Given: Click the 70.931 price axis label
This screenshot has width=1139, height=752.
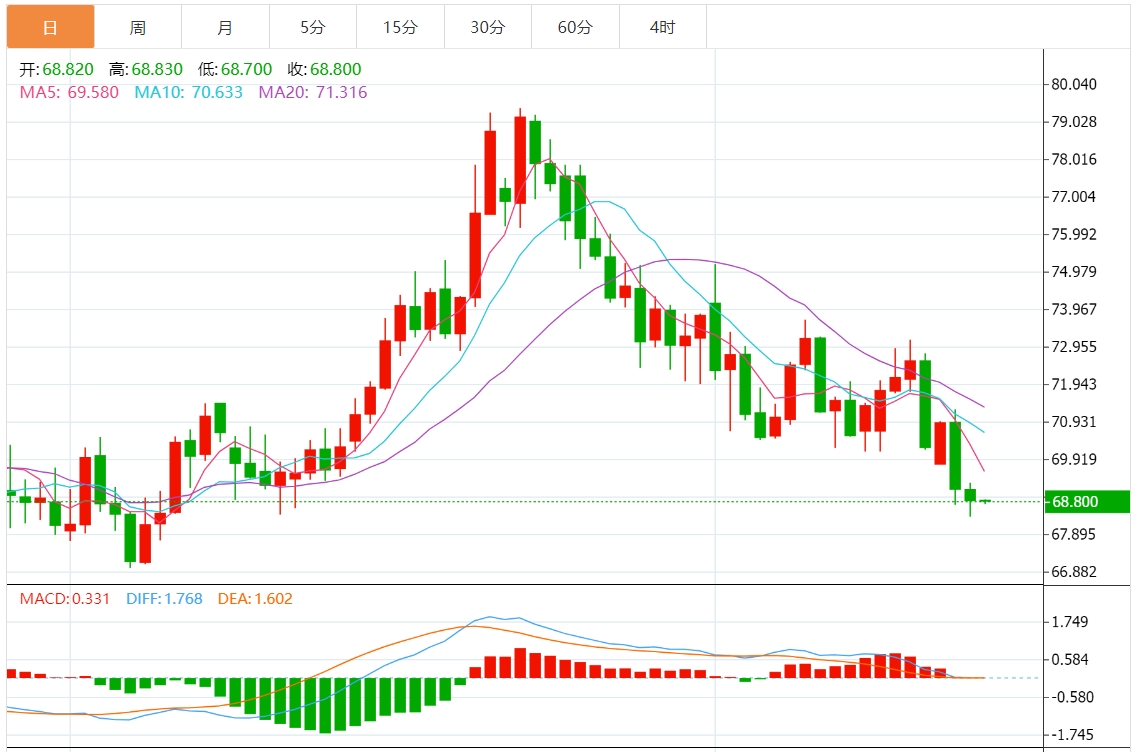Looking at the screenshot, I should (1074, 421).
